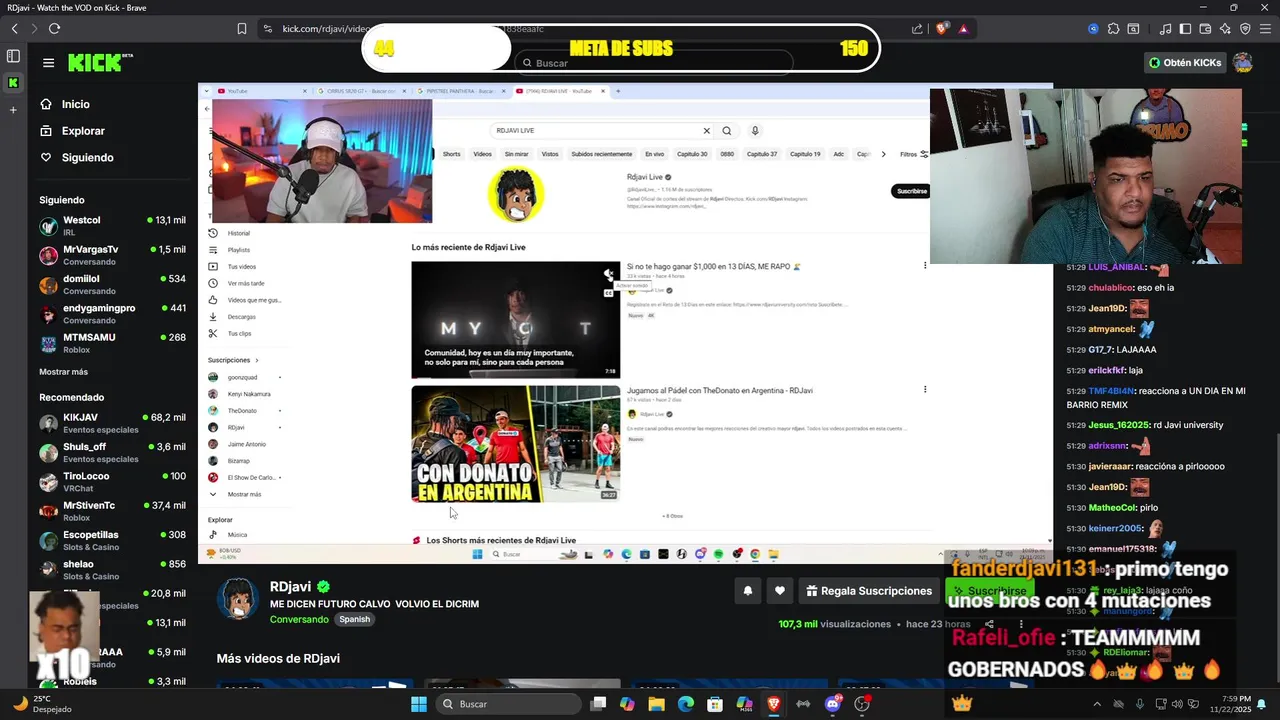This screenshot has height=720, width=1280.
Task: Bookmark this page in Brave
Action: pos(241,29)
